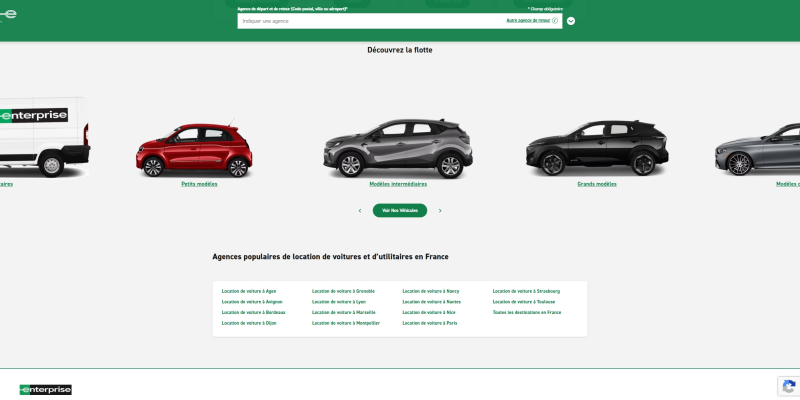Click the reCAPTCHA badge icon
This screenshot has width=800, height=400.
coord(789,386)
